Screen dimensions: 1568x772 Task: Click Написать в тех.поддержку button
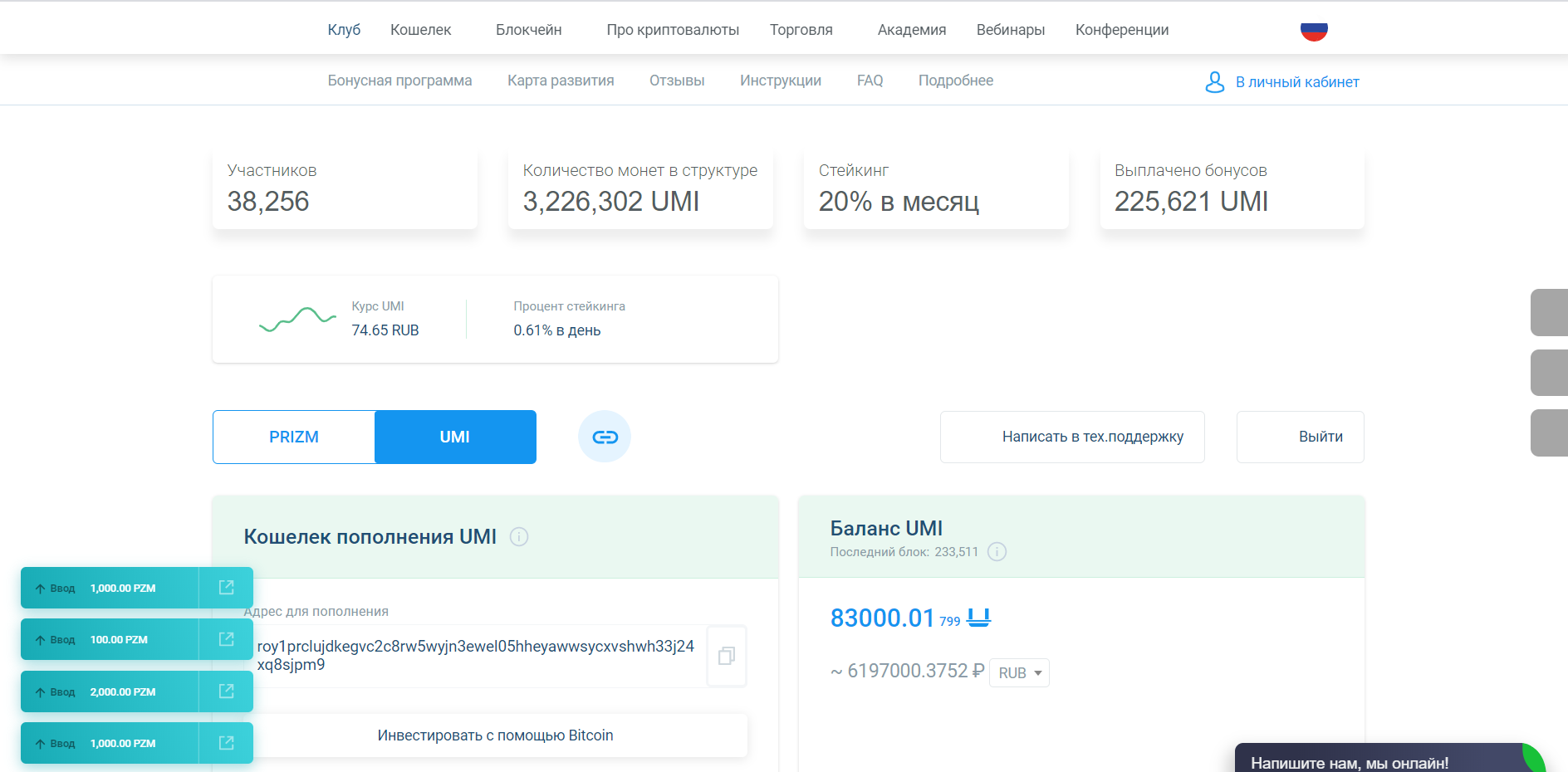[x=1072, y=437]
